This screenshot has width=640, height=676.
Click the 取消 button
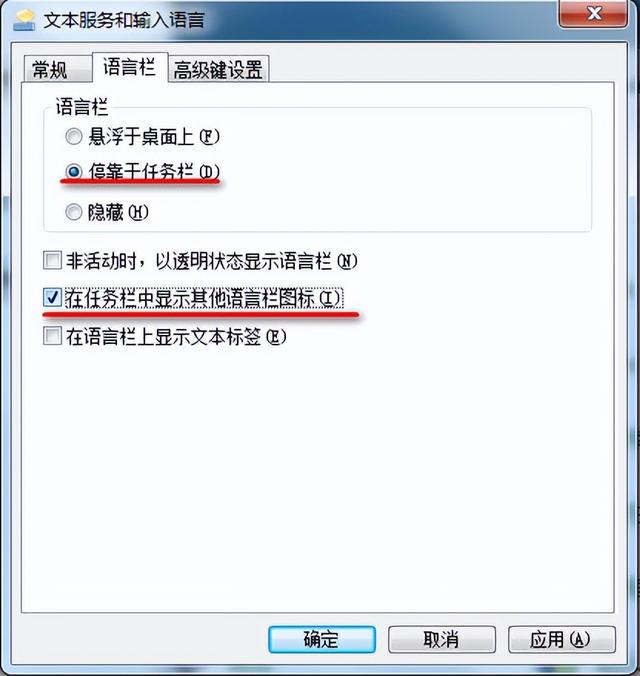point(442,639)
